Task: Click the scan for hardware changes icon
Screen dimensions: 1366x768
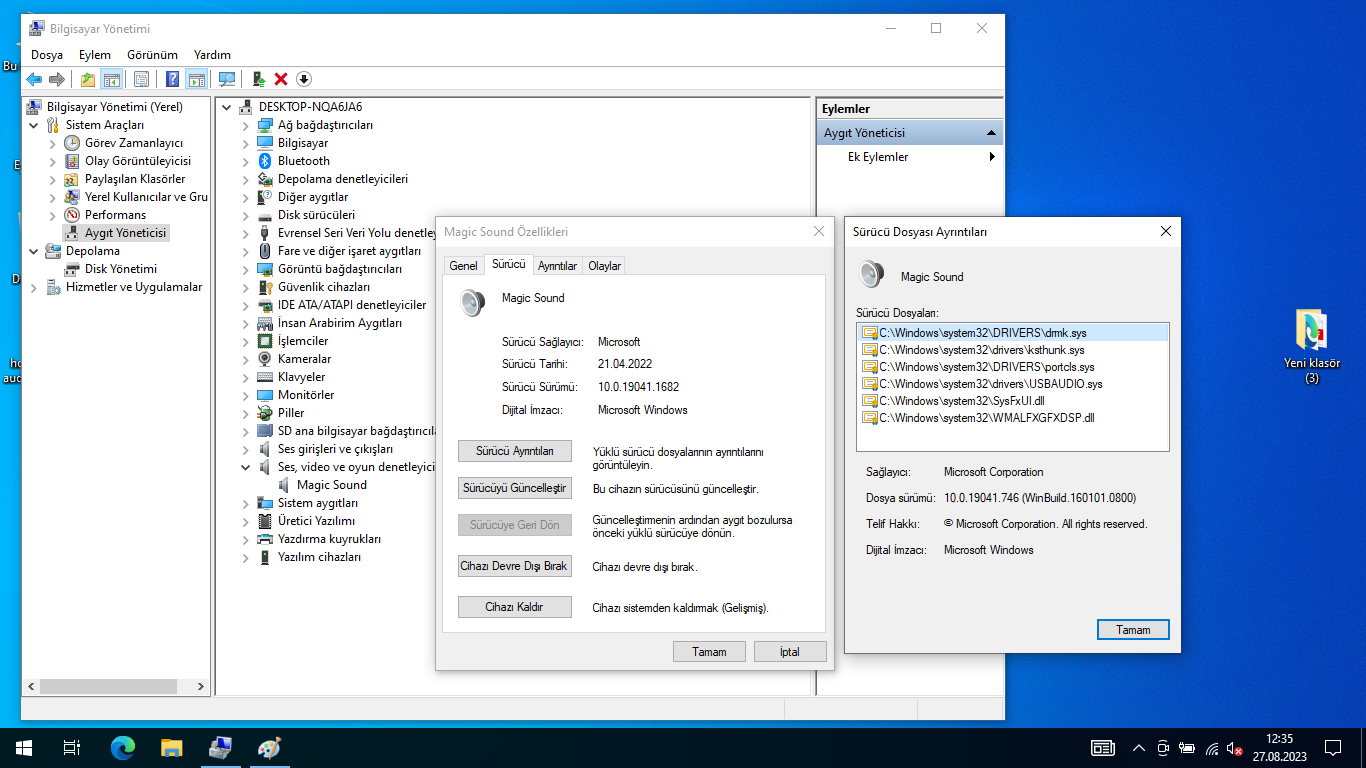Action: [x=227, y=80]
